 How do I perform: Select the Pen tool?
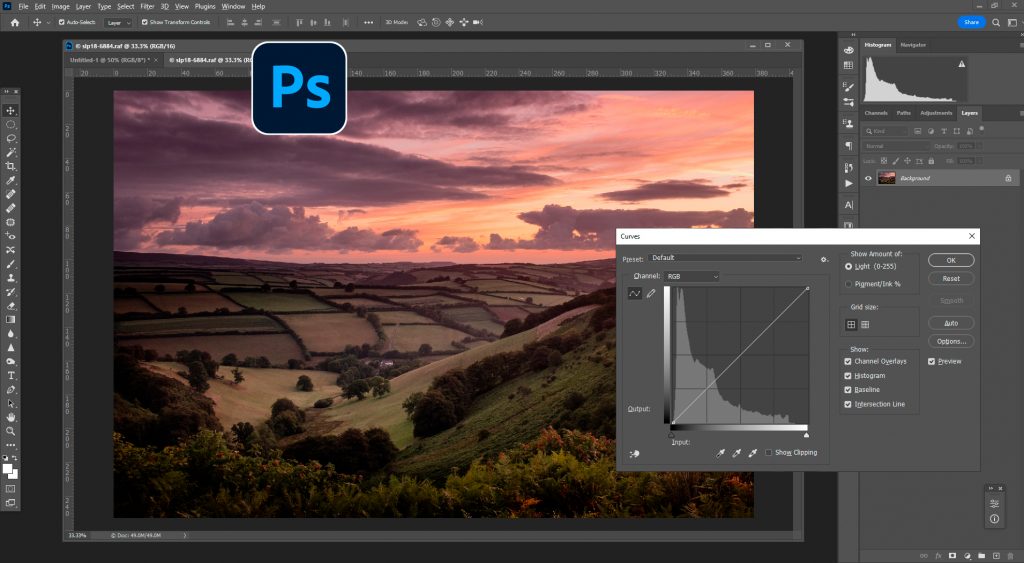[10, 389]
